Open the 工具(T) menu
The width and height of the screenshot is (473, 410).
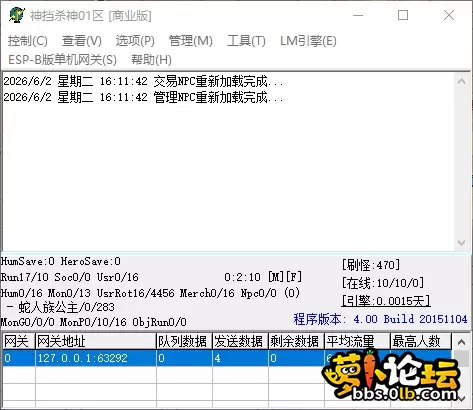[246, 41]
